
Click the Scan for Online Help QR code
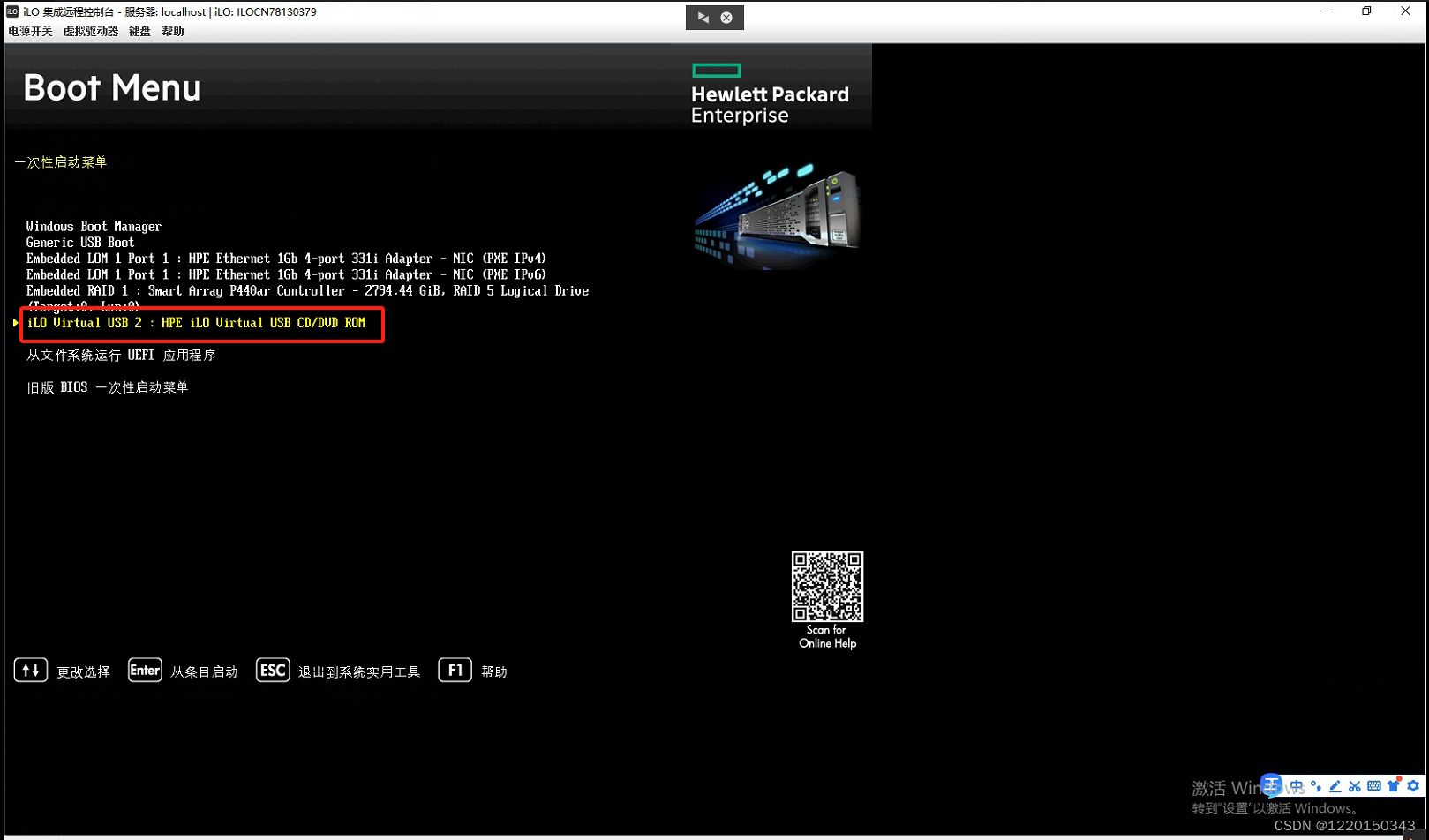827,587
